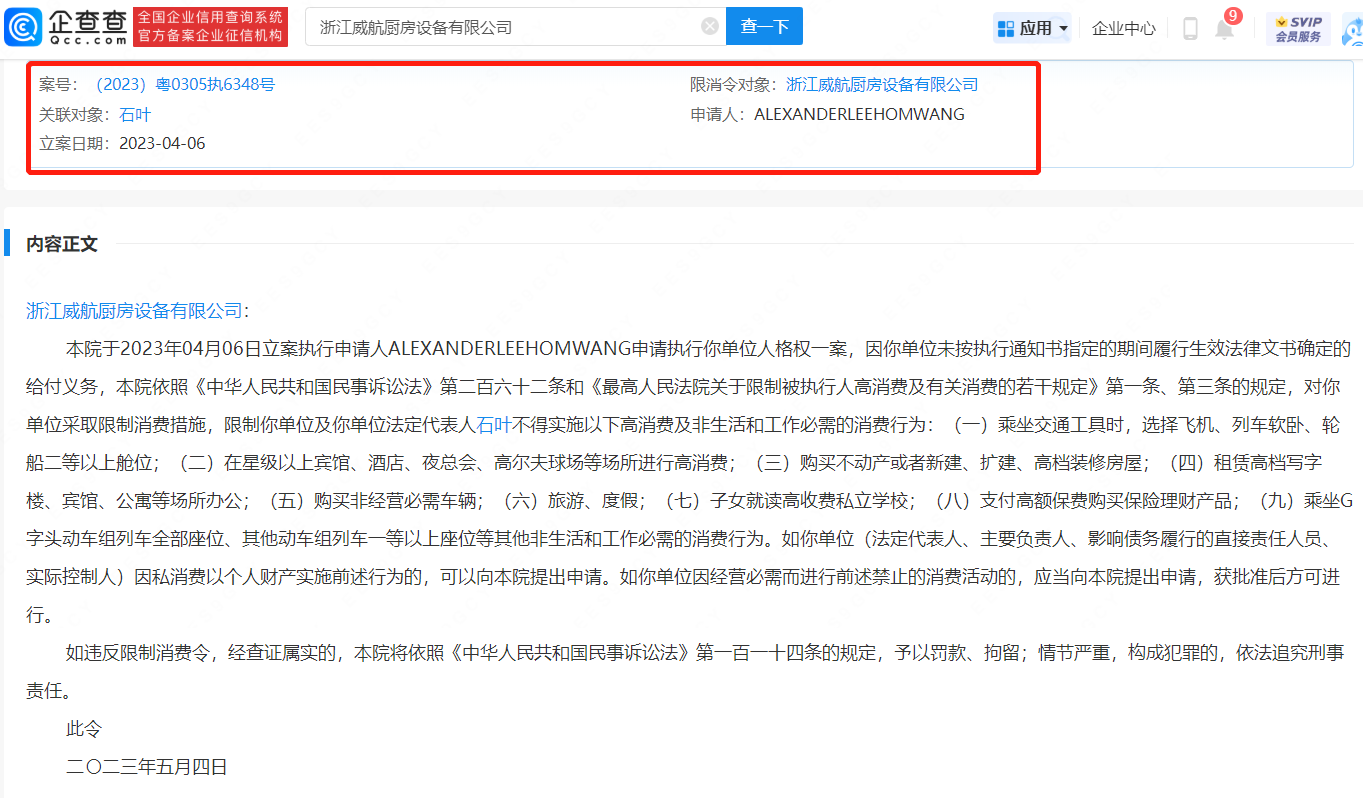Click notification count badge 9

(x=1233, y=16)
